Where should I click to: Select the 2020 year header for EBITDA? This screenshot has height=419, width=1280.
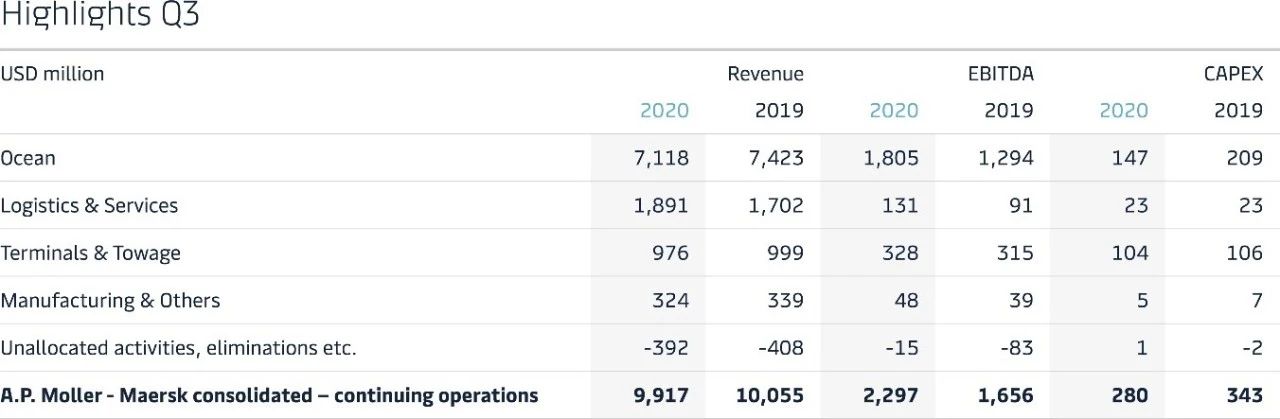point(894,110)
